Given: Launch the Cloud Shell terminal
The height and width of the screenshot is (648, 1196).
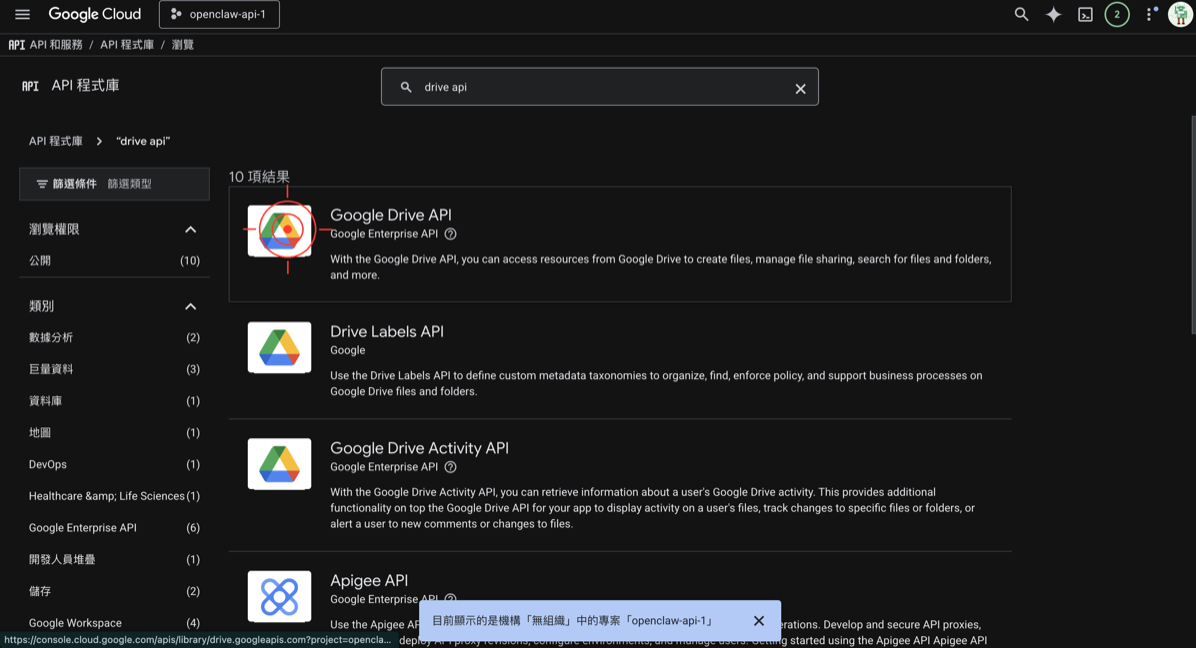Looking at the screenshot, I should pyautogui.click(x=1085, y=14).
